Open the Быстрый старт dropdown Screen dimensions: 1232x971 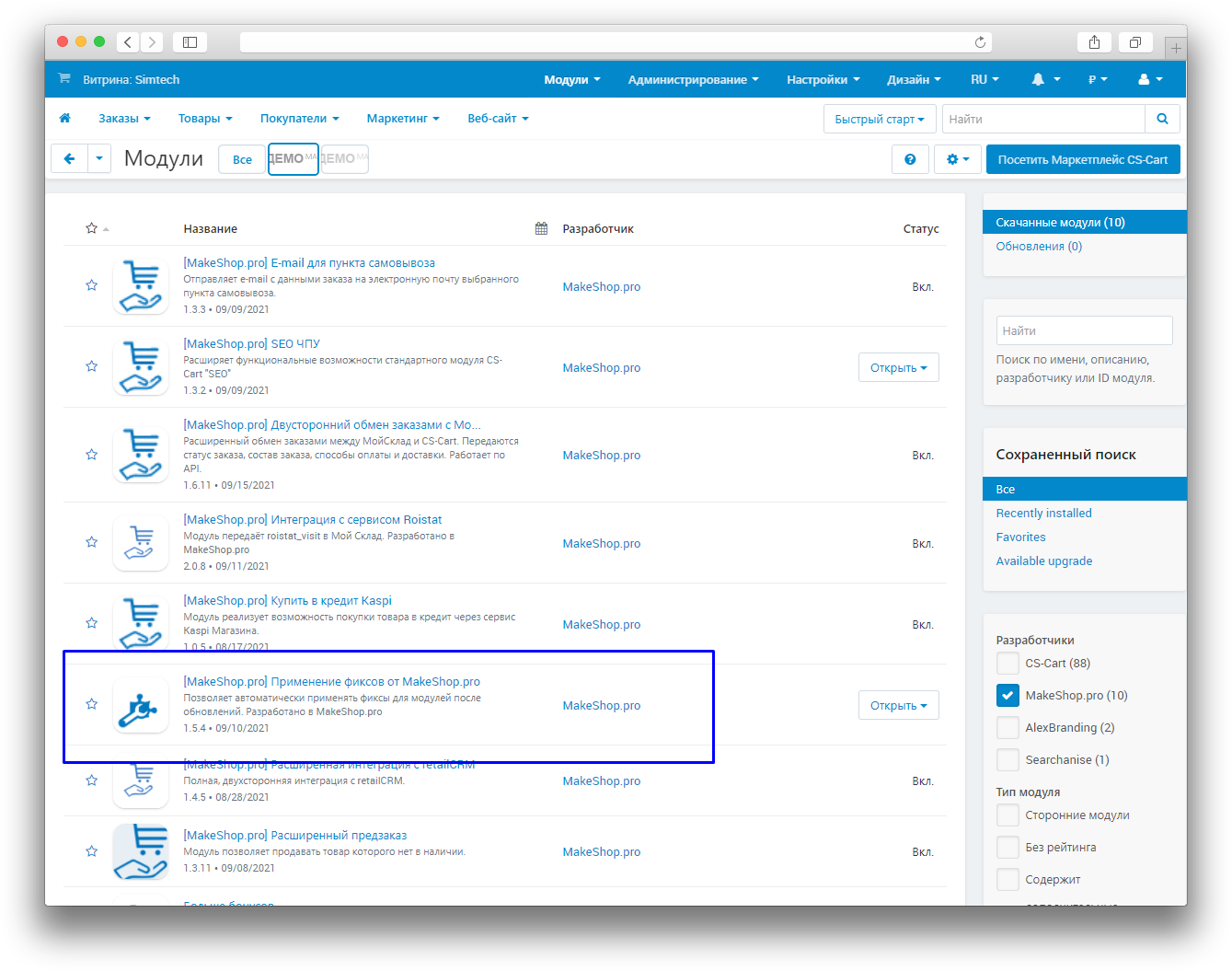[x=880, y=119]
